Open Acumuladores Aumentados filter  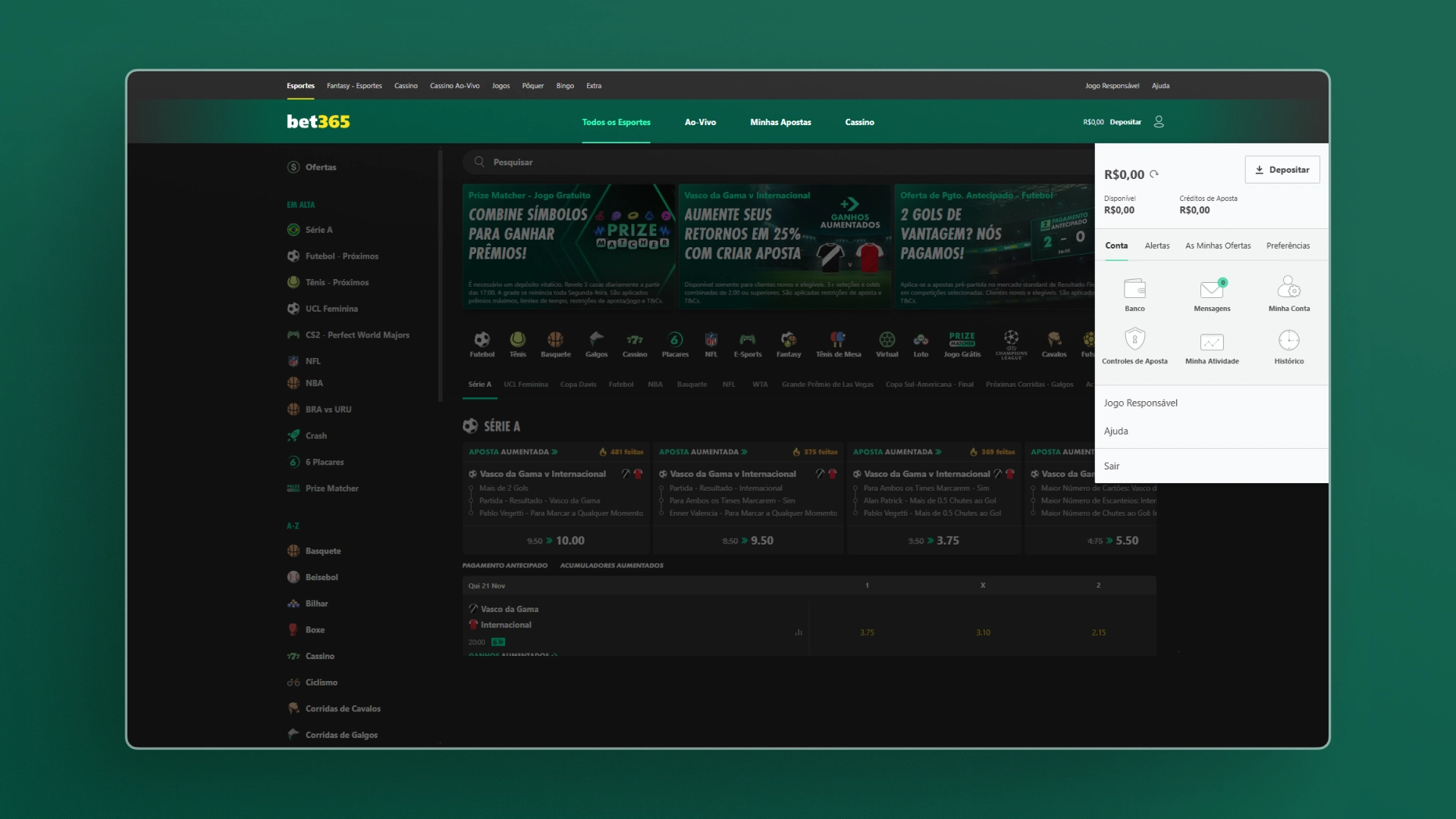tap(611, 566)
